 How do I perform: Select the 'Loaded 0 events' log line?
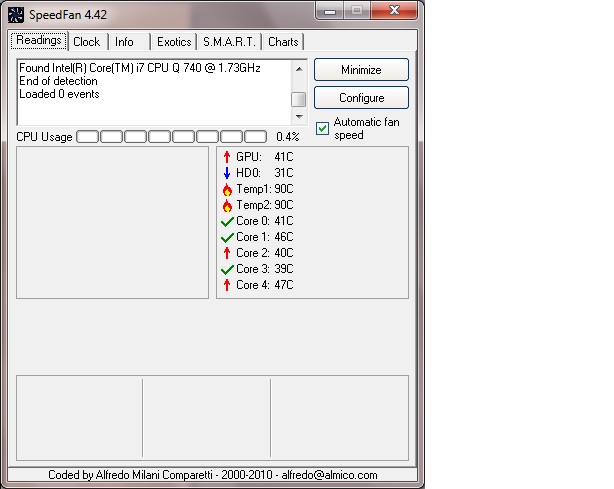[59, 94]
